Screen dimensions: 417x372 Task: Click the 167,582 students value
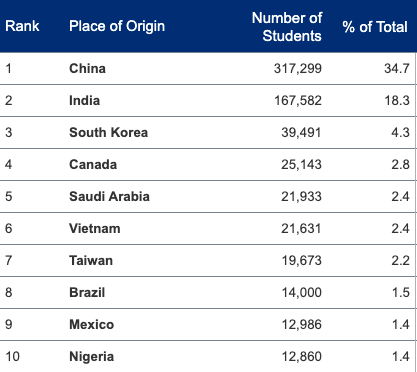pos(298,100)
